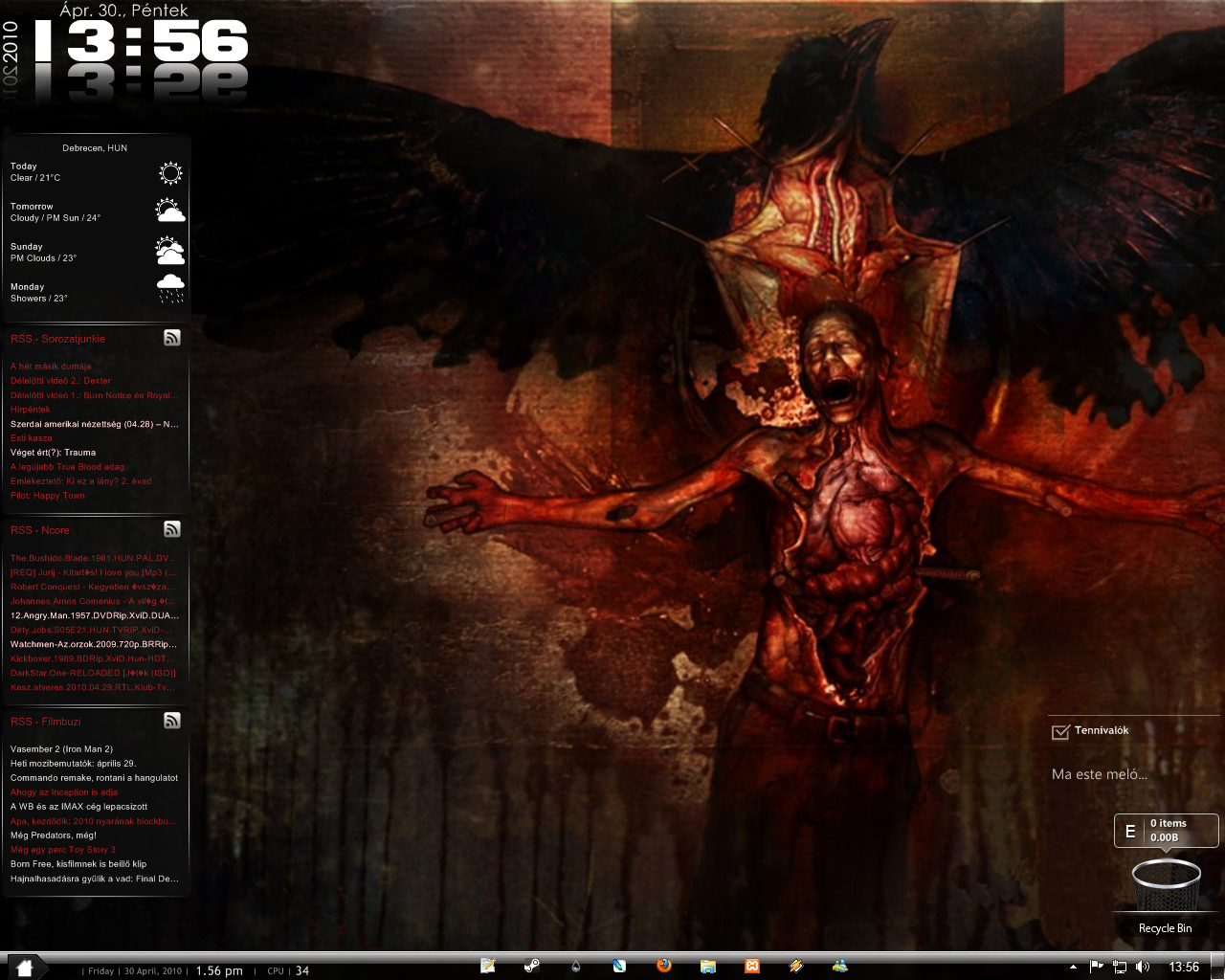Click Monday's showers weather icon
The height and width of the screenshot is (980, 1225).
[170, 289]
